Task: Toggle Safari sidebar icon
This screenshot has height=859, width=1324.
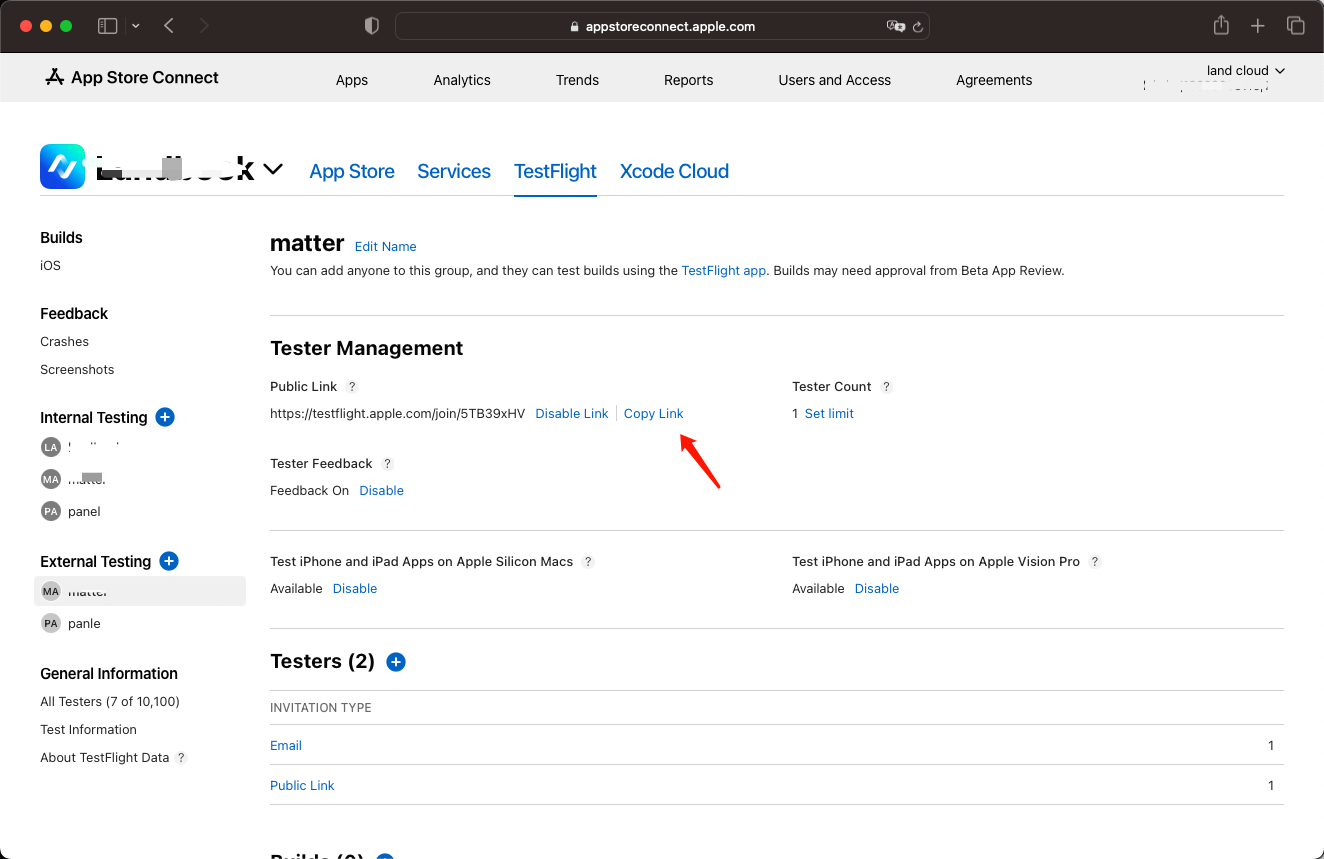Action: 107,26
